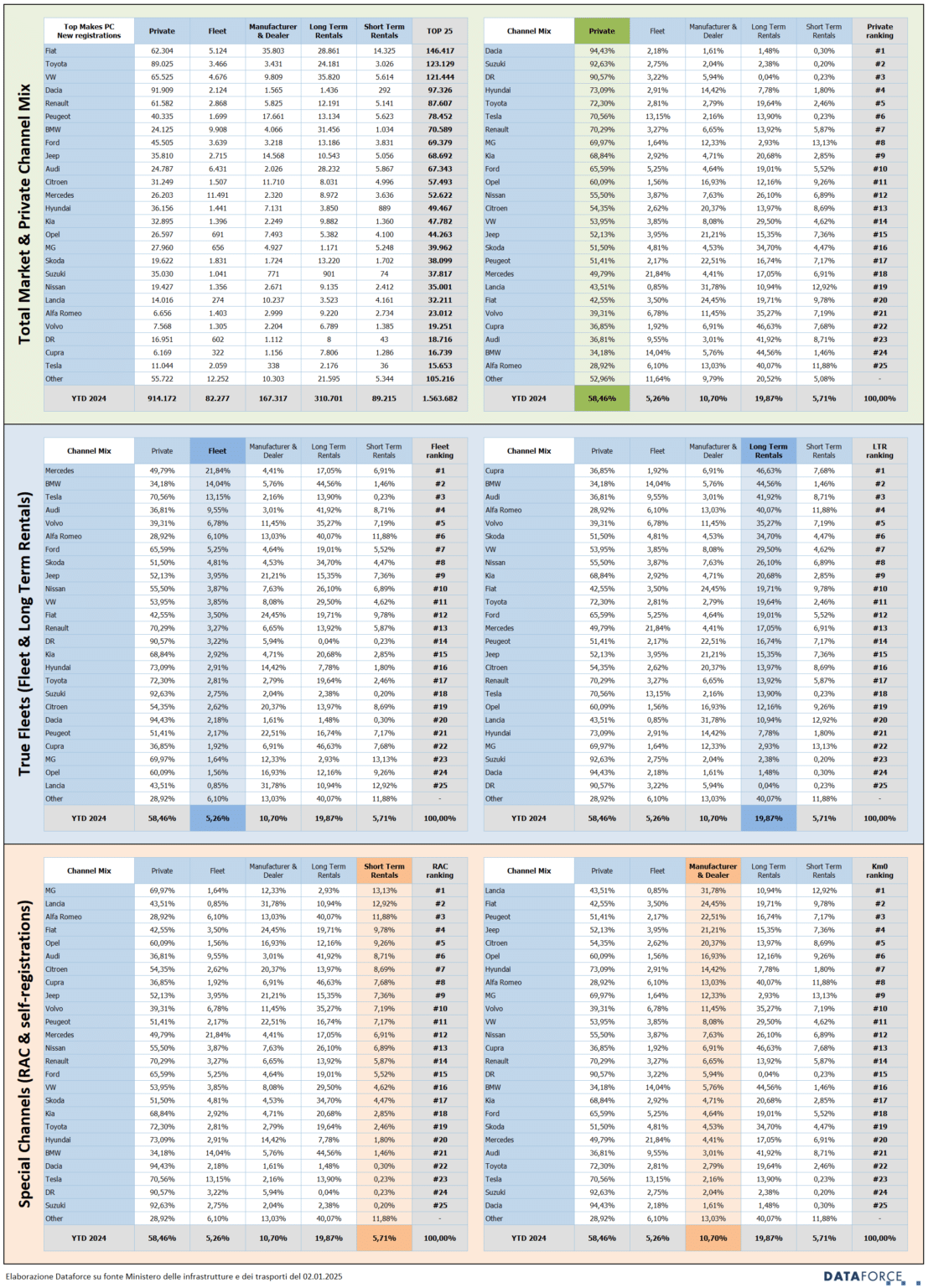
Task: Select the Private ranking column header
Action: pos(879,31)
